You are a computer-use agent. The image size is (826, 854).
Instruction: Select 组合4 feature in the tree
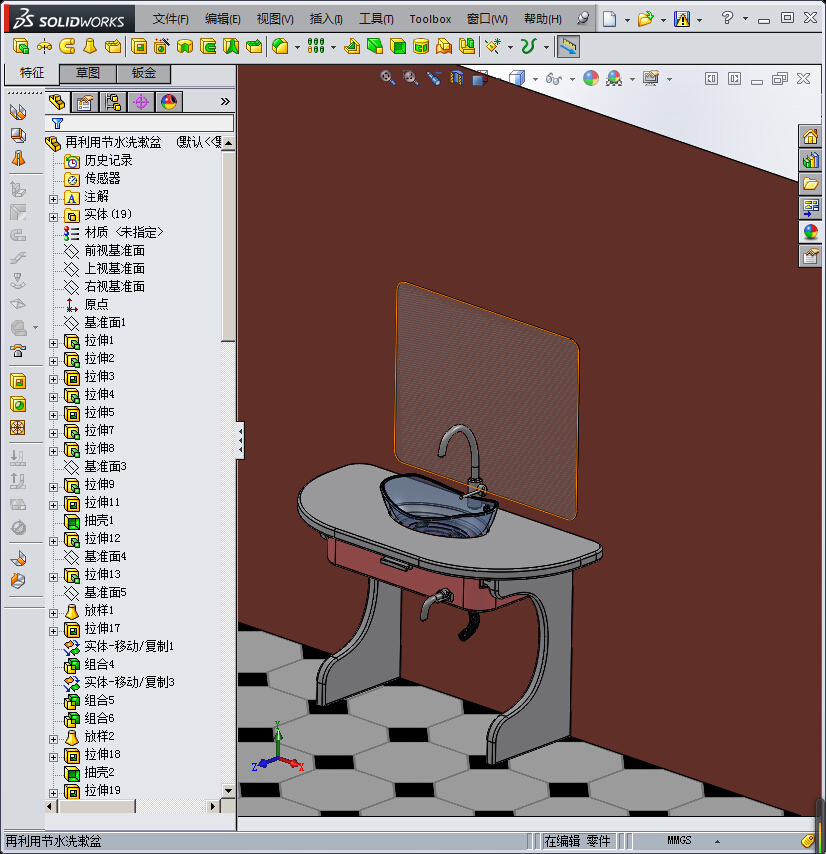tap(99, 664)
